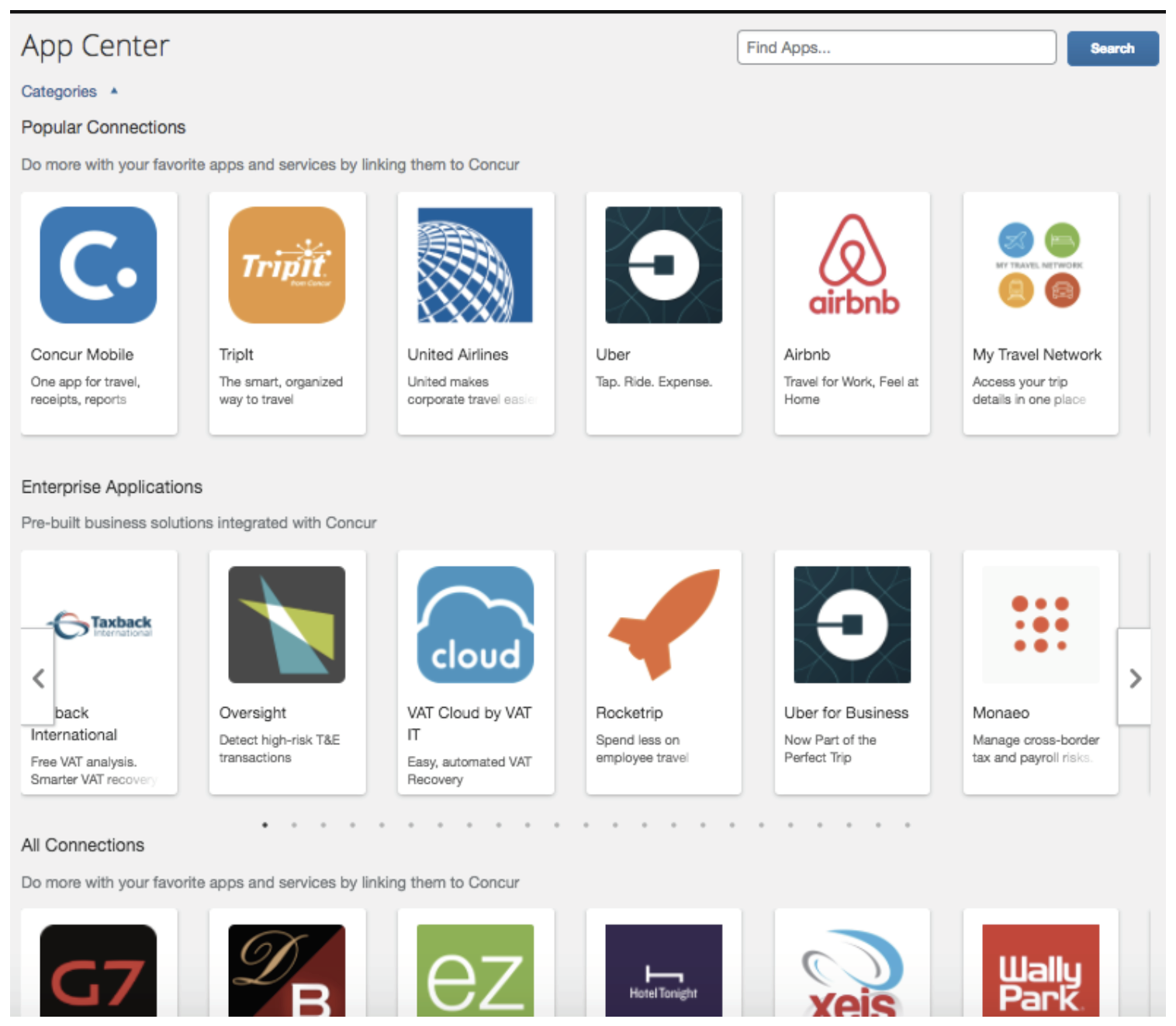Click the Categories arrow indicator
Viewport: 1176px width, 1026px height.
click(x=114, y=91)
